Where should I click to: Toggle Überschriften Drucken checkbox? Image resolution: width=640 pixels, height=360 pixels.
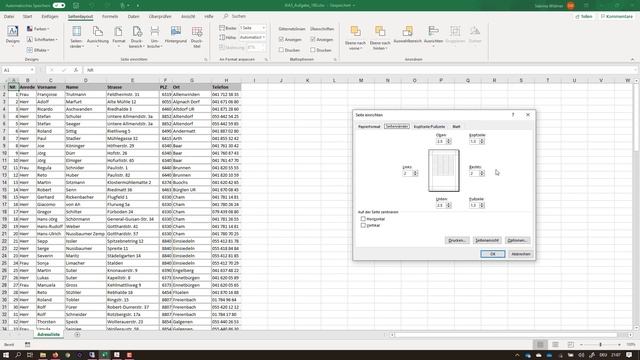(x=313, y=50)
